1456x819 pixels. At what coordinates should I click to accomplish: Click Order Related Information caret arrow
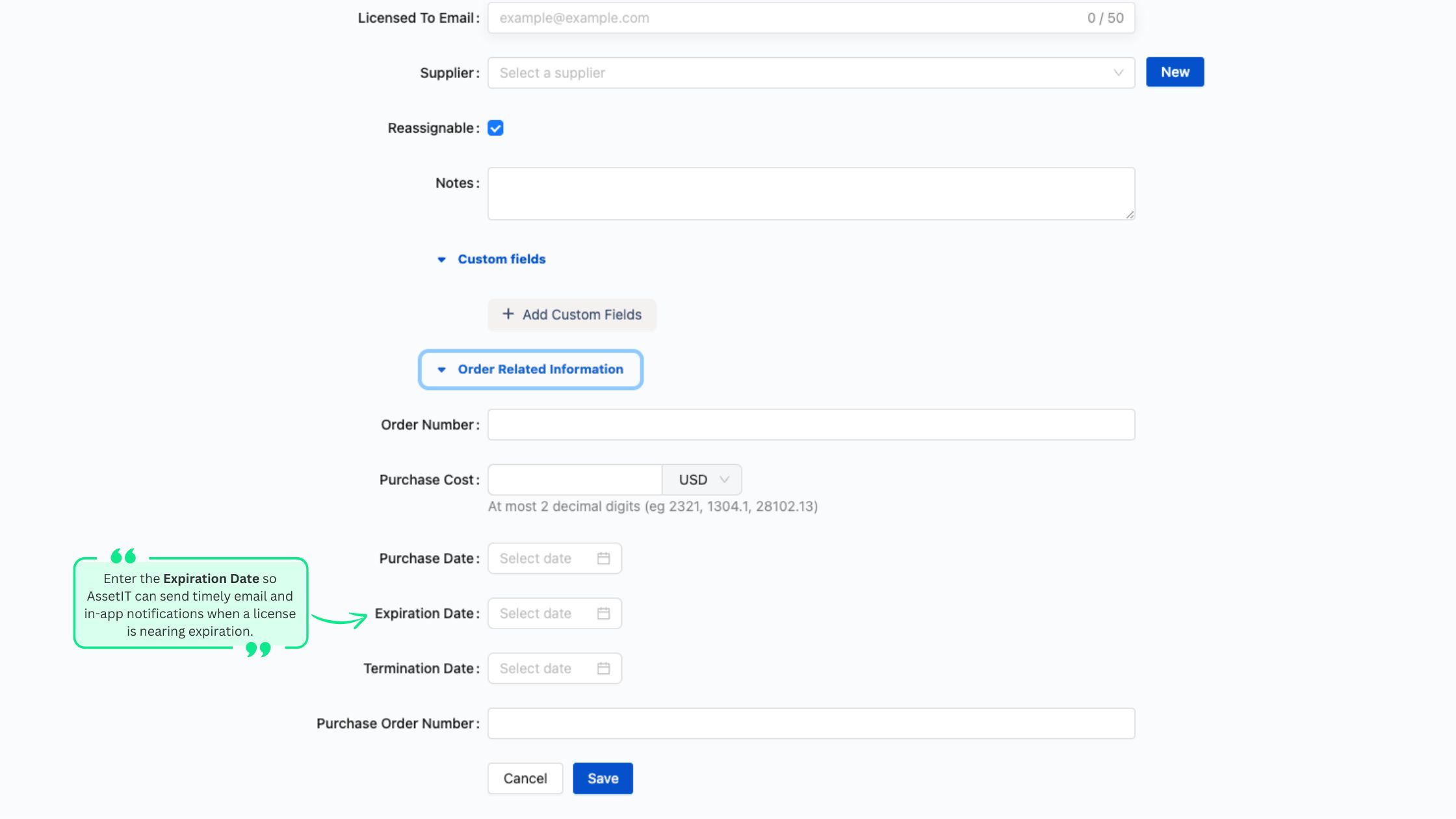(441, 369)
